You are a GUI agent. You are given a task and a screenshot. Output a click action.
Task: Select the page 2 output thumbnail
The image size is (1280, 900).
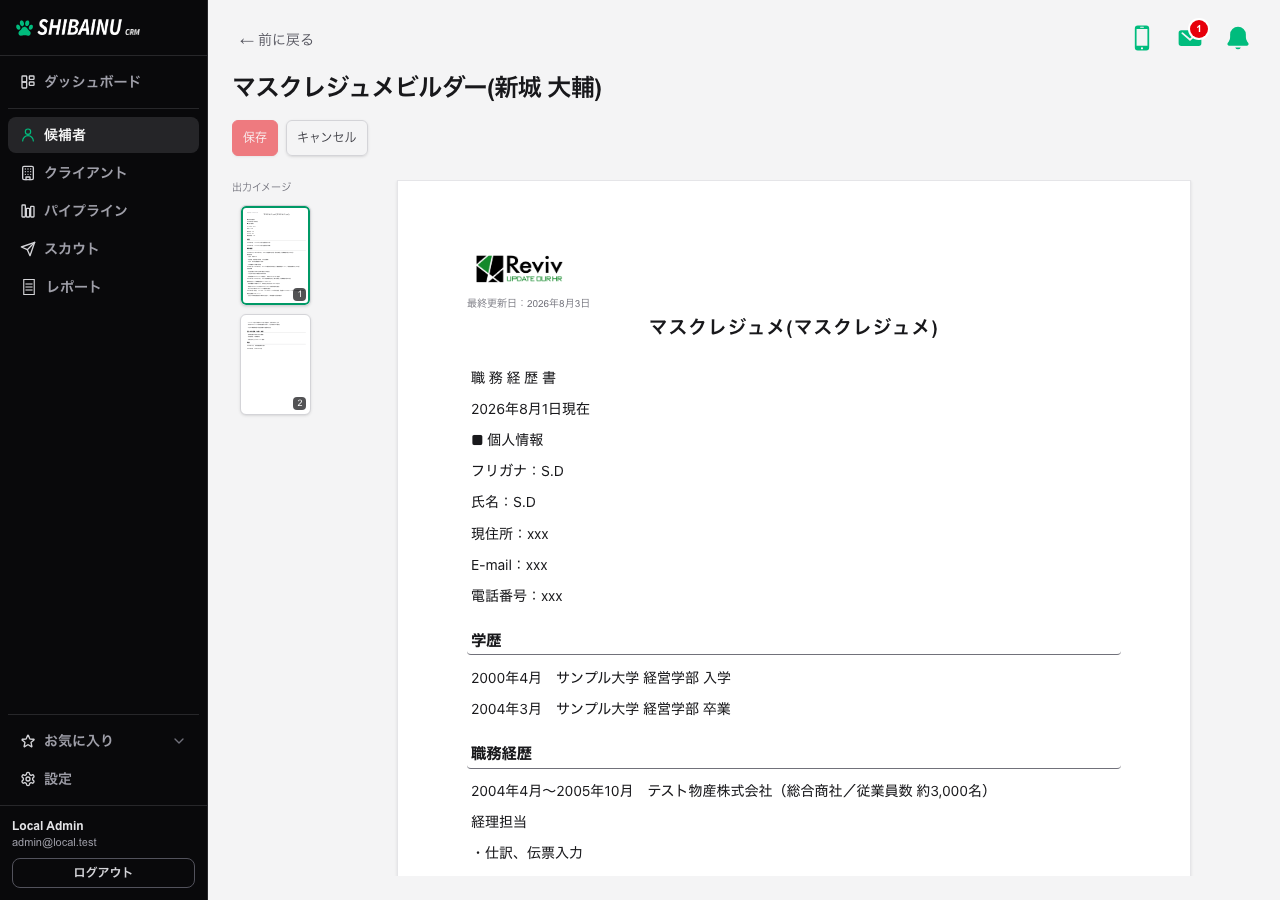pyautogui.click(x=275, y=364)
